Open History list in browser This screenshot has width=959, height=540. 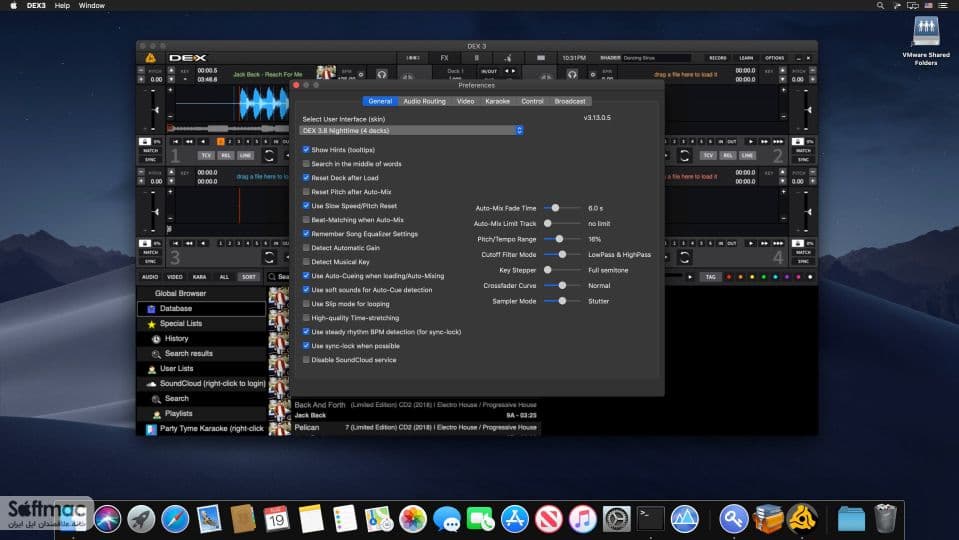tap(202, 339)
